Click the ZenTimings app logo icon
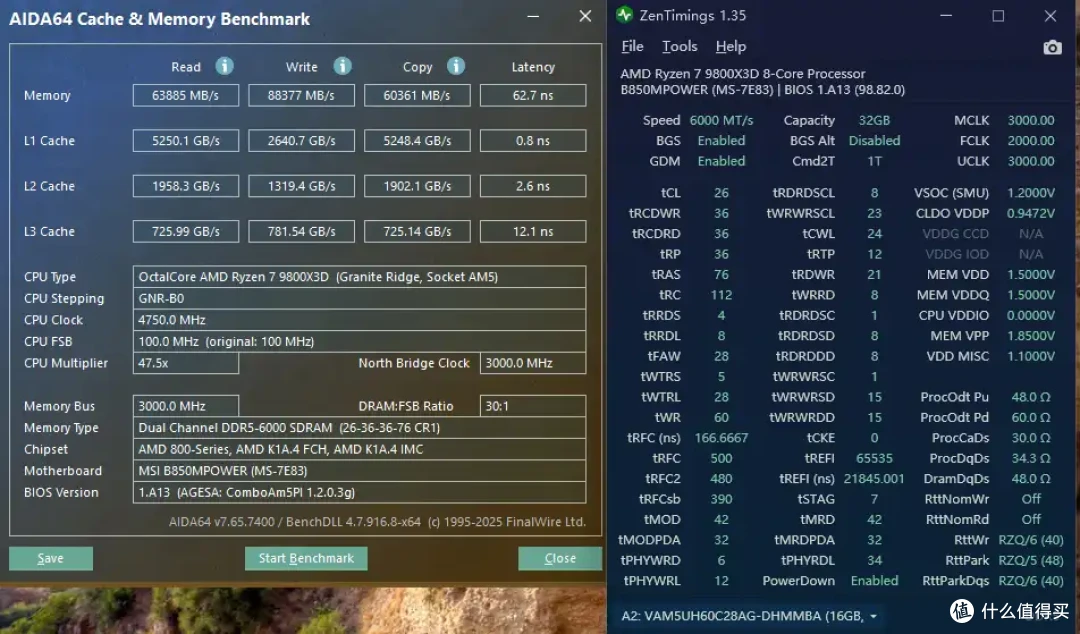This screenshot has width=1080, height=634. 625,14
